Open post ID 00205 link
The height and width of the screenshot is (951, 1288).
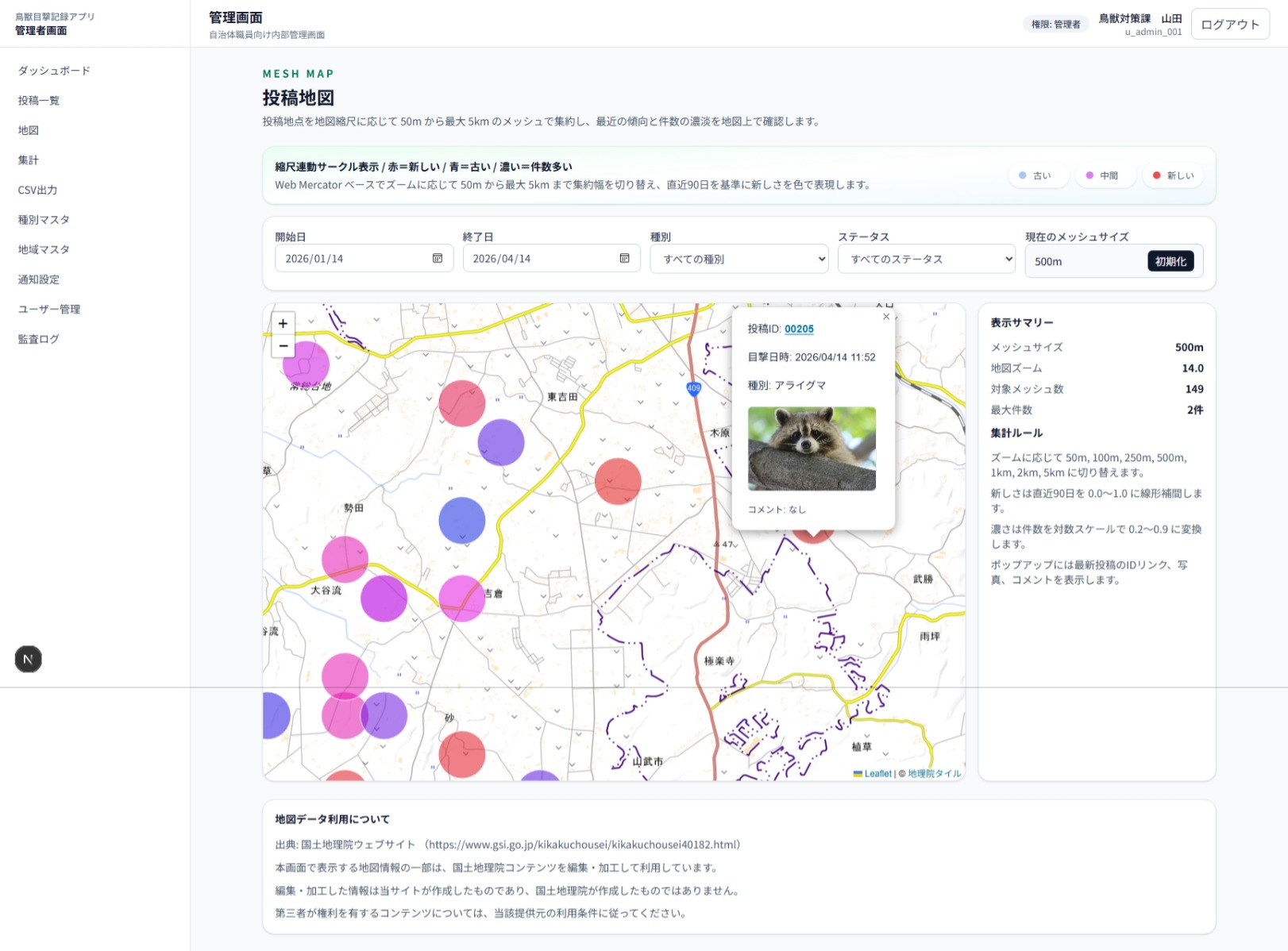[799, 329]
